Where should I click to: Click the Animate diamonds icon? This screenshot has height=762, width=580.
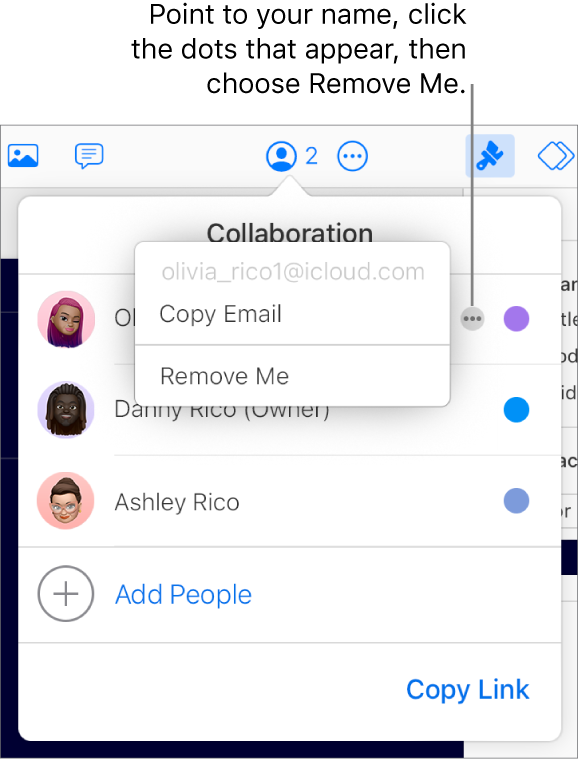(556, 156)
